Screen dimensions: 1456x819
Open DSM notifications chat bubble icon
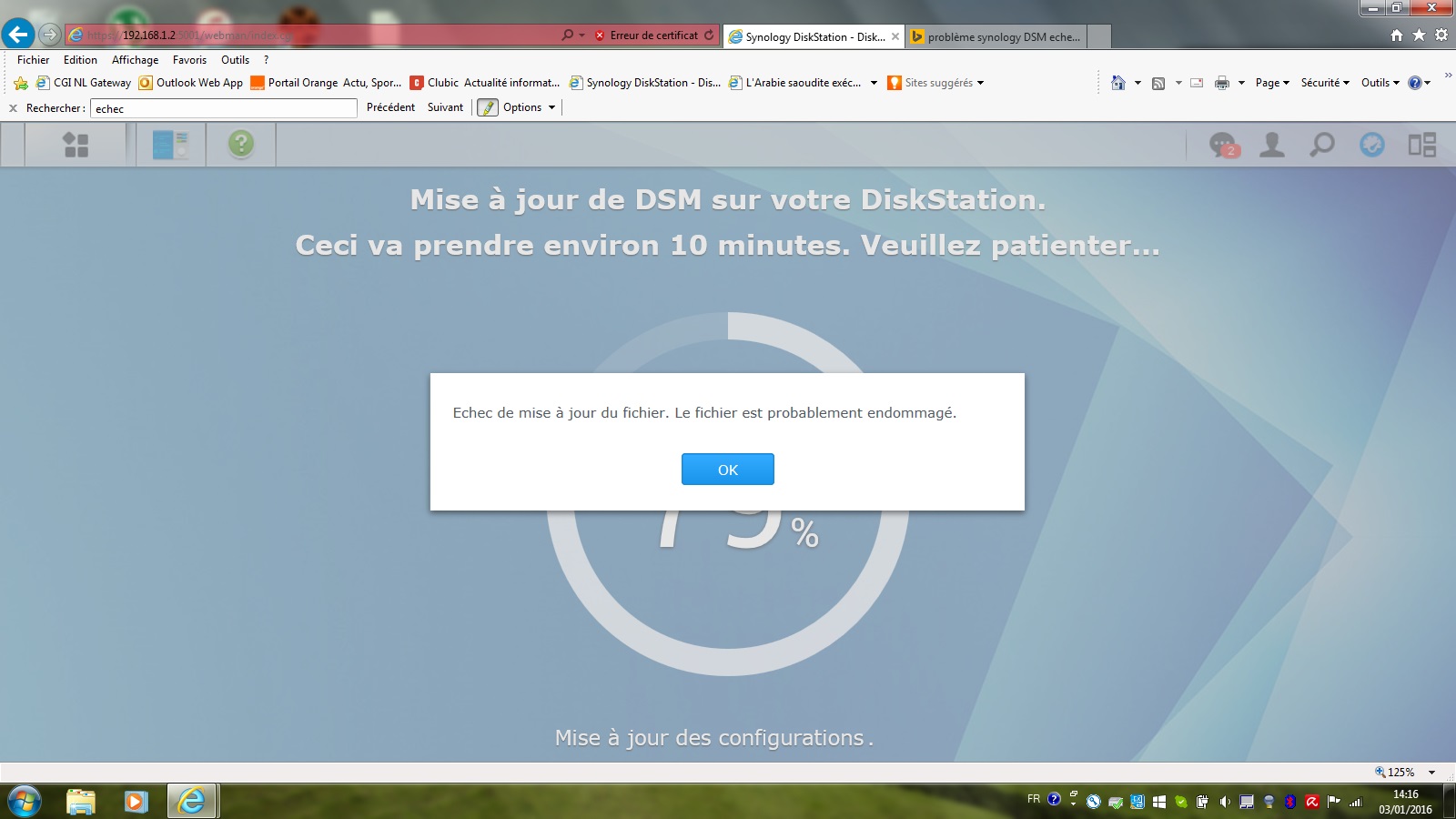(1223, 145)
